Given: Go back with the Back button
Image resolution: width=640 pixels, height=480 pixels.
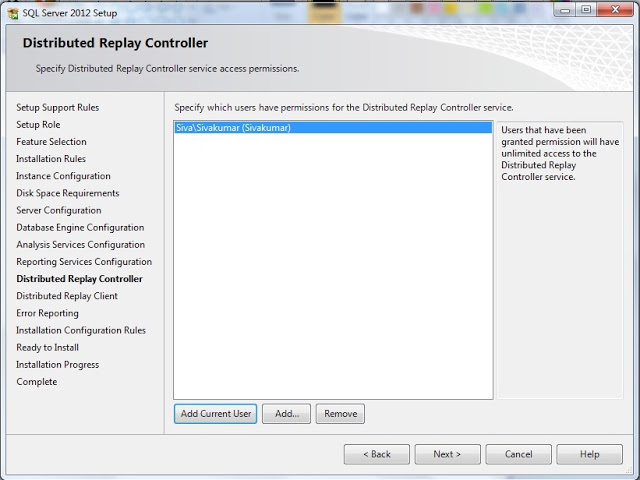Looking at the screenshot, I should 376,454.
